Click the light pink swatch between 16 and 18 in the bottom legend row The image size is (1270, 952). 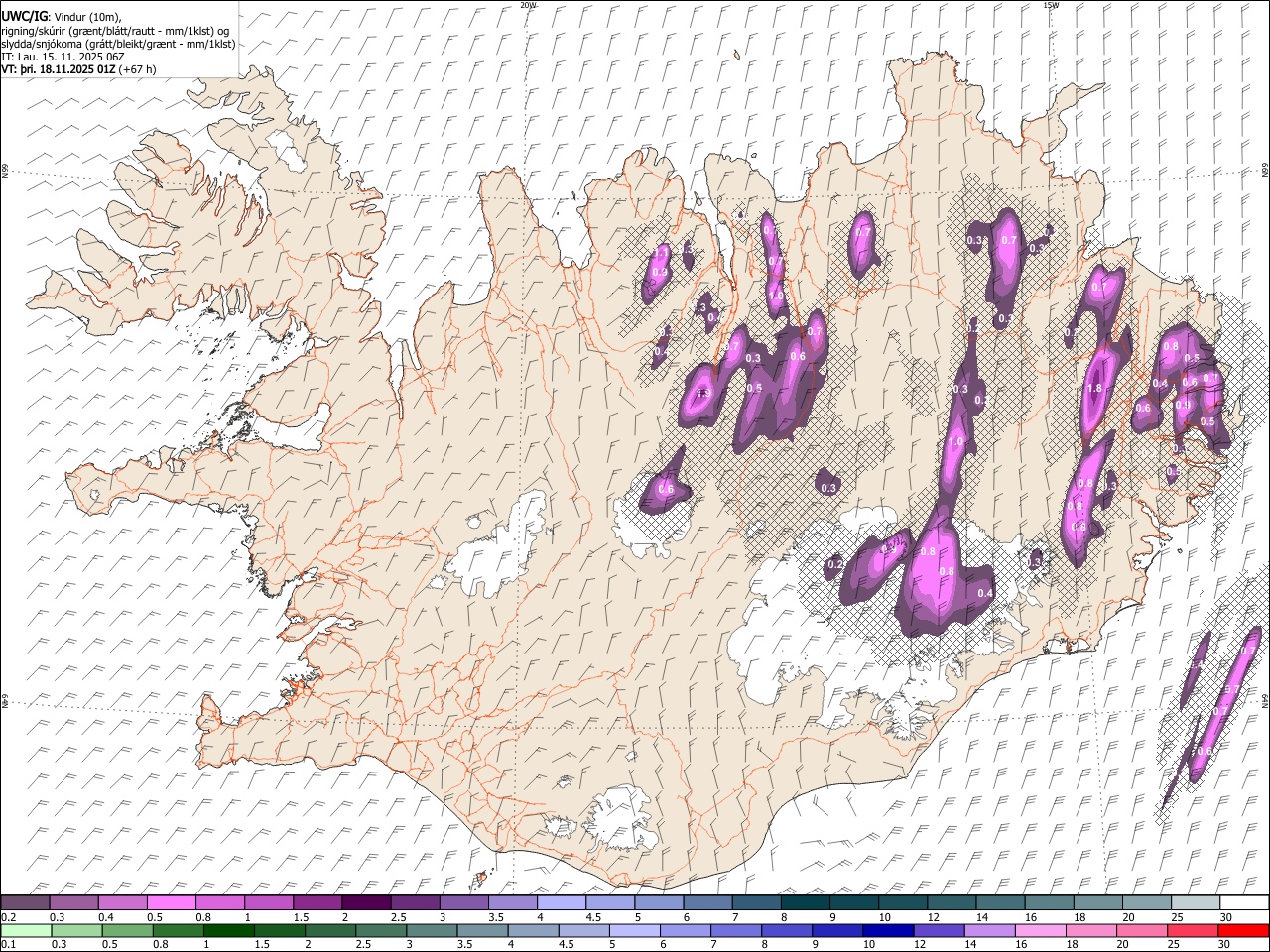1041,930
